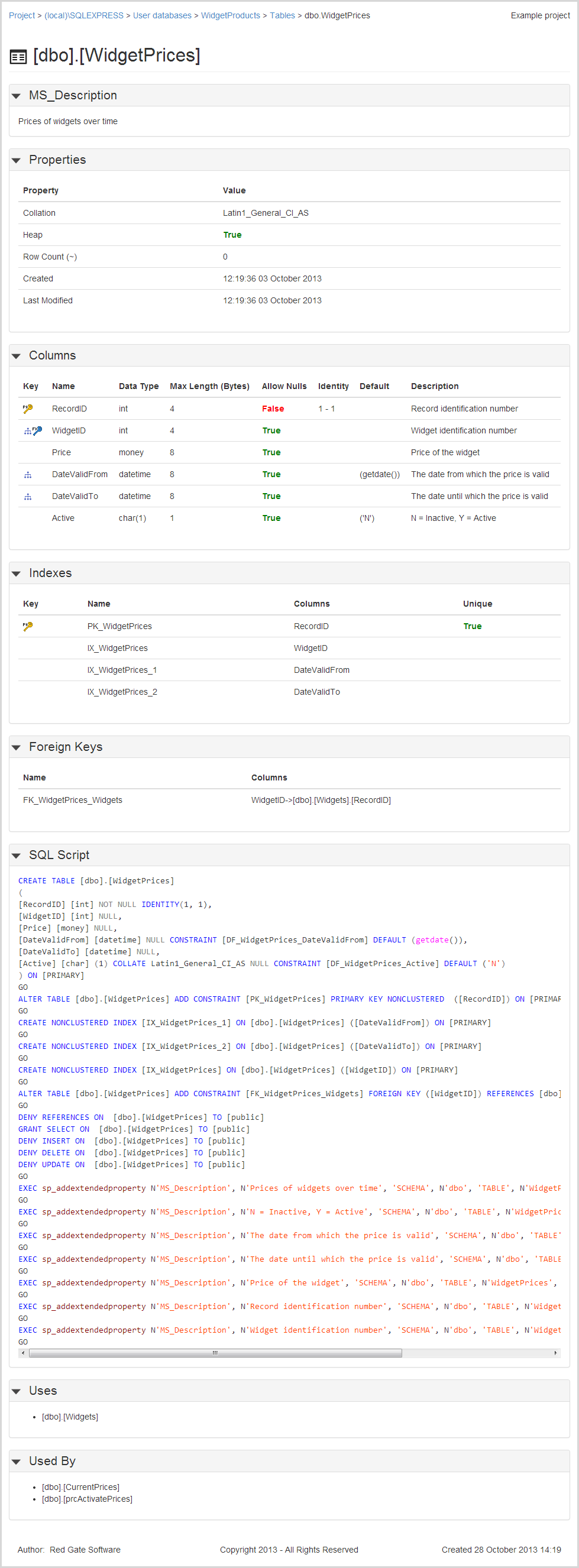Click the primary key icon for RecordID column
579x1568 pixels.
pos(27,409)
